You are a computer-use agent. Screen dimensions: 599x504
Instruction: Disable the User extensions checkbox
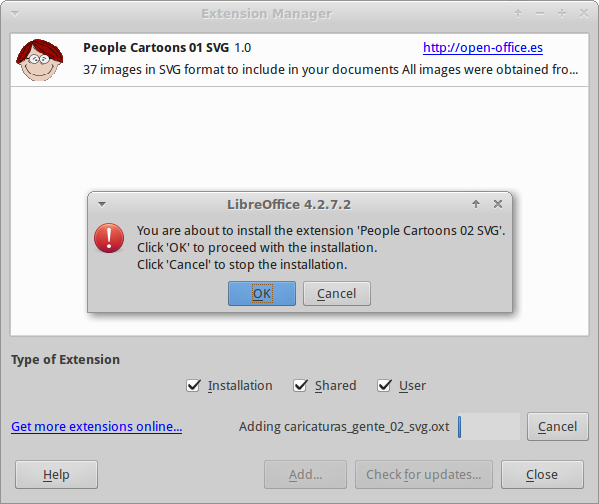384,386
